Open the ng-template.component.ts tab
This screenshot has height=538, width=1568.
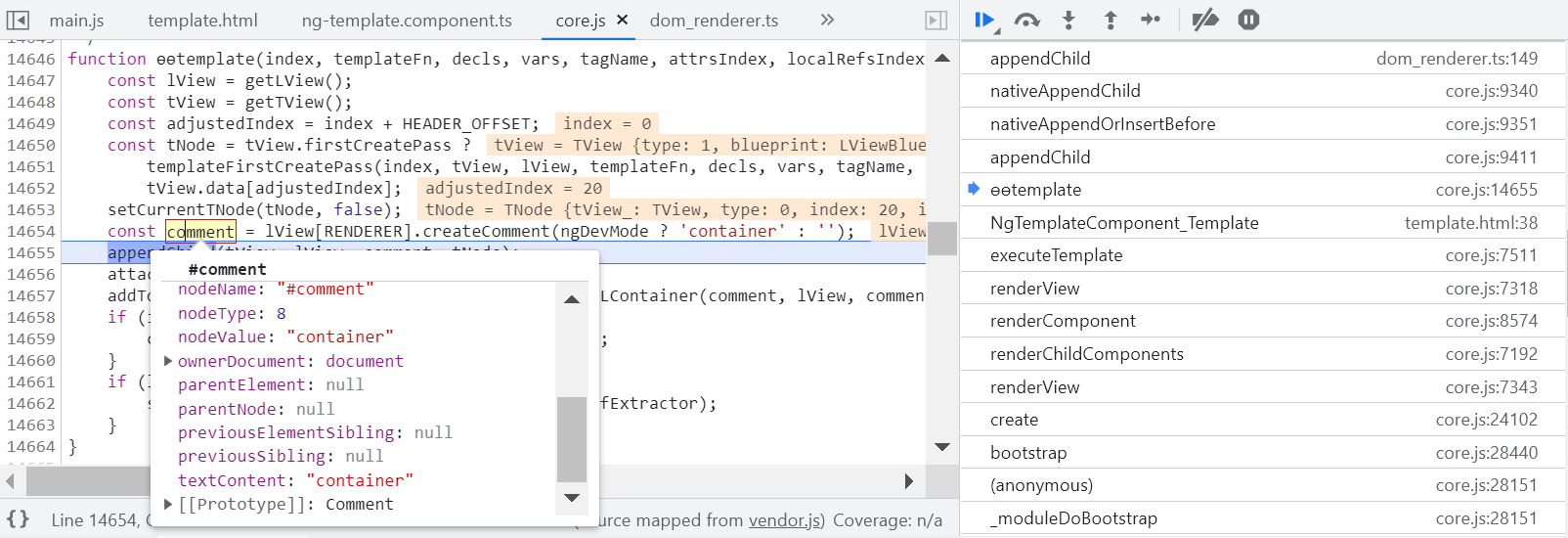point(407,20)
